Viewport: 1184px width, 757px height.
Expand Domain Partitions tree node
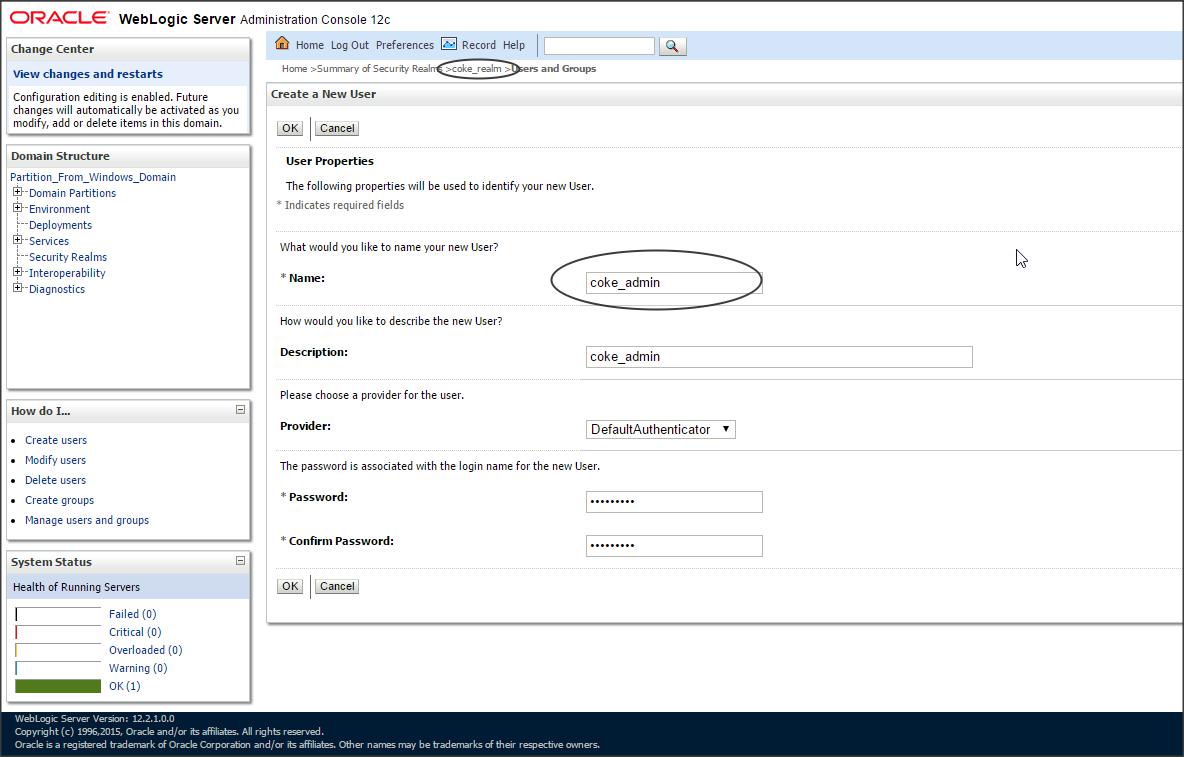click(x=17, y=192)
